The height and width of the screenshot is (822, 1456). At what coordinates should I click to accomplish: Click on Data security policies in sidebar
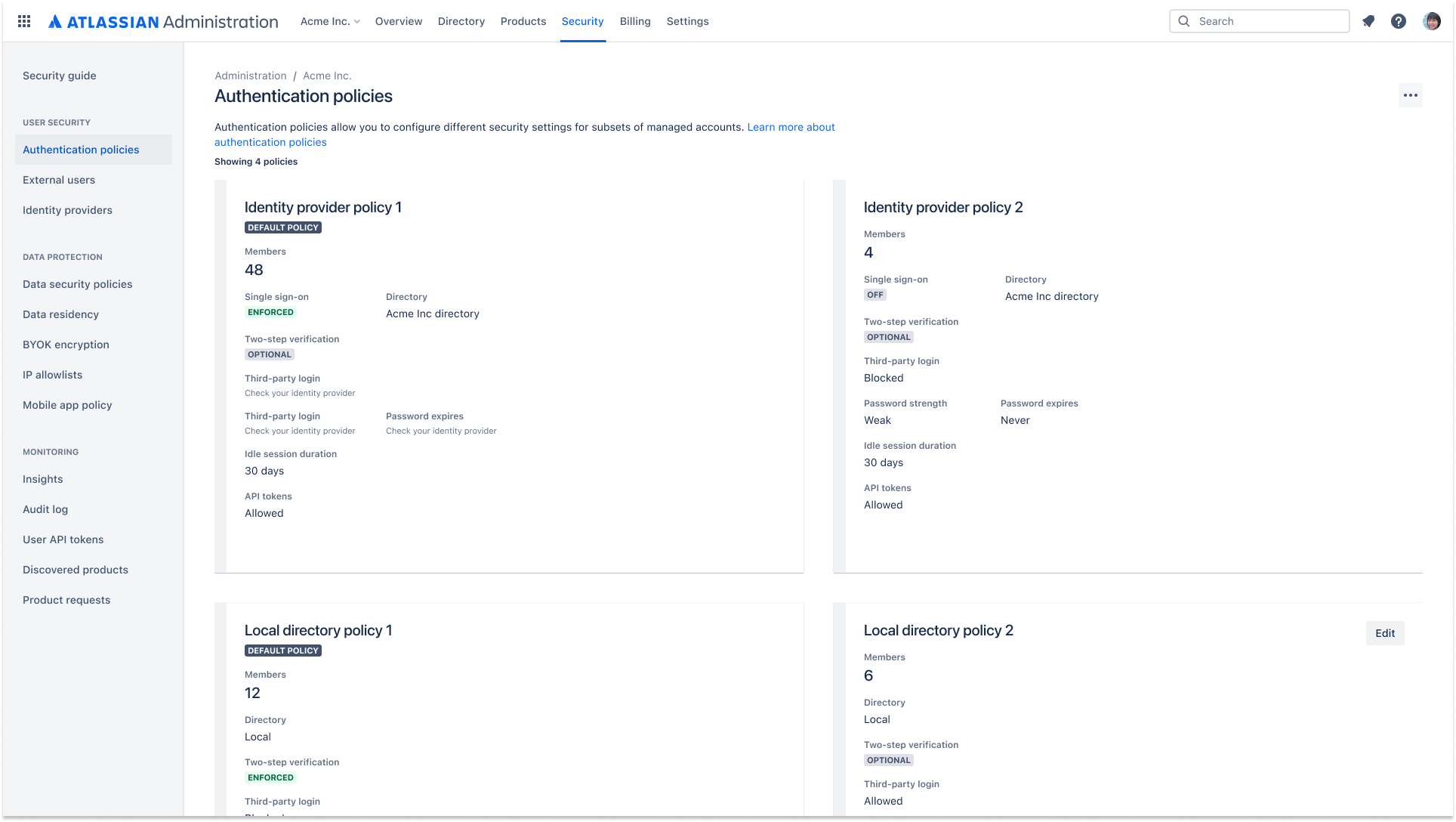click(77, 283)
